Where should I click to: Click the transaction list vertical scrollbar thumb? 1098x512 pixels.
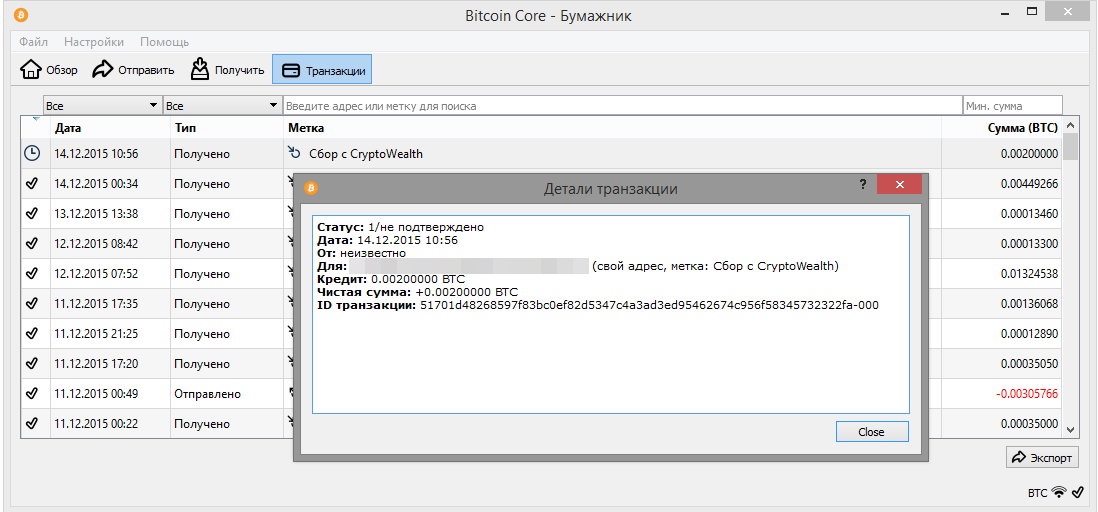coord(1071,148)
